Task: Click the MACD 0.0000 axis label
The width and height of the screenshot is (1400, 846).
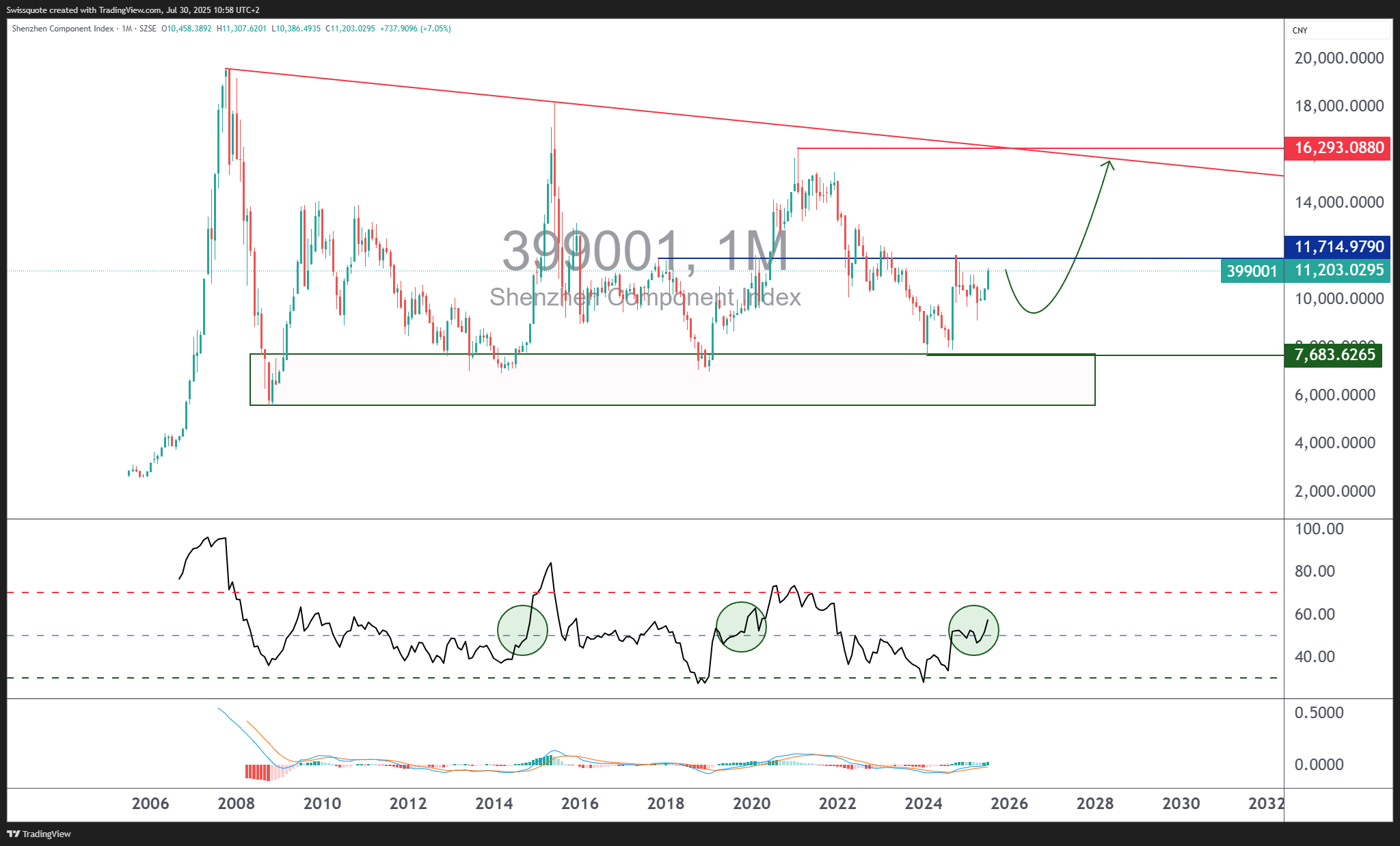Action: (x=1319, y=765)
